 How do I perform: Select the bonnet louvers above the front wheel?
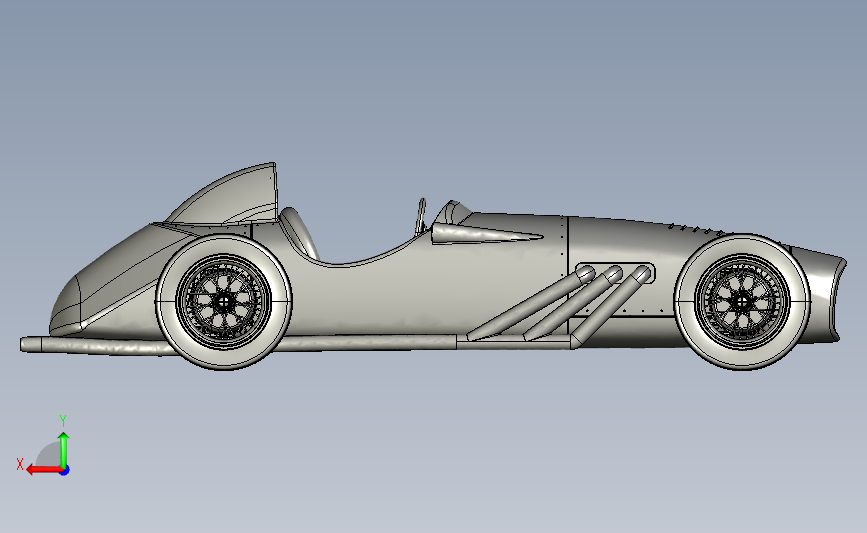pyautogui.click(x=697, y=229)
